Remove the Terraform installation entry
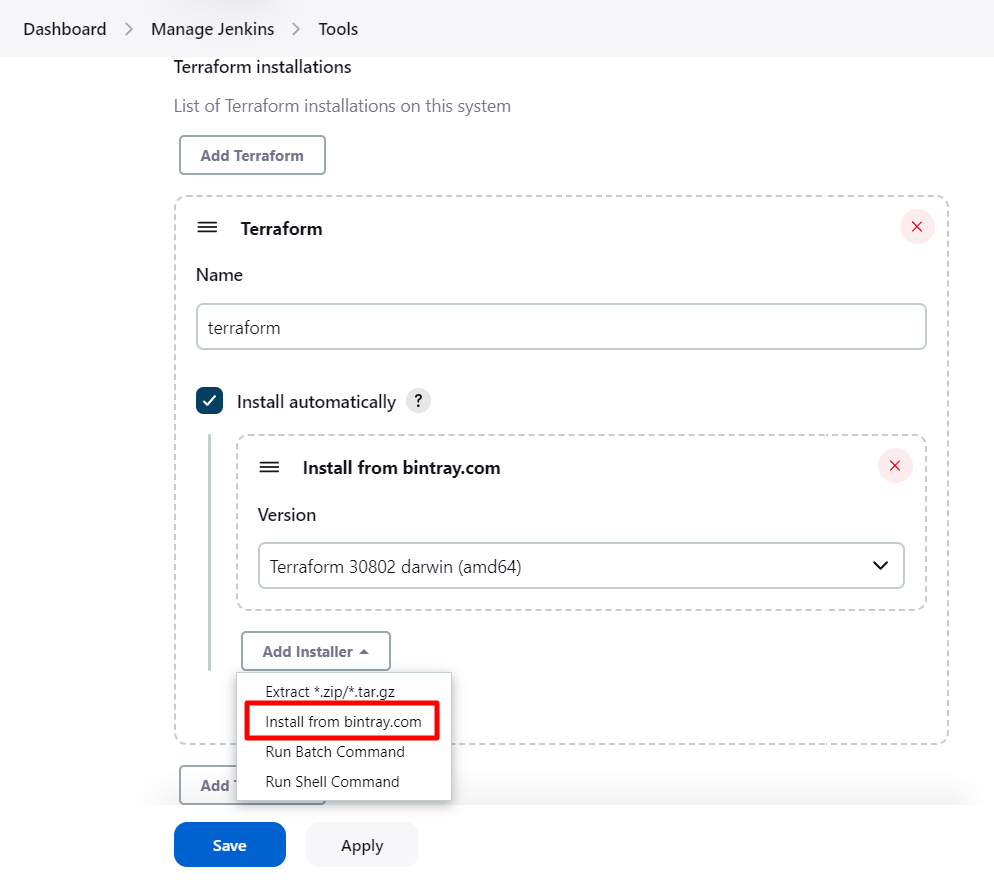The image size is (994, 892). tap(917, 227)
